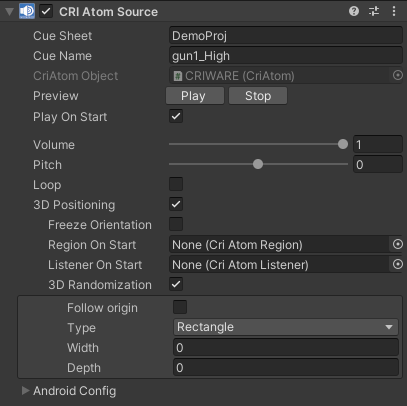Click the Pitch slider handle
This screenshot has height=406, width=407.
click(258, 164)
